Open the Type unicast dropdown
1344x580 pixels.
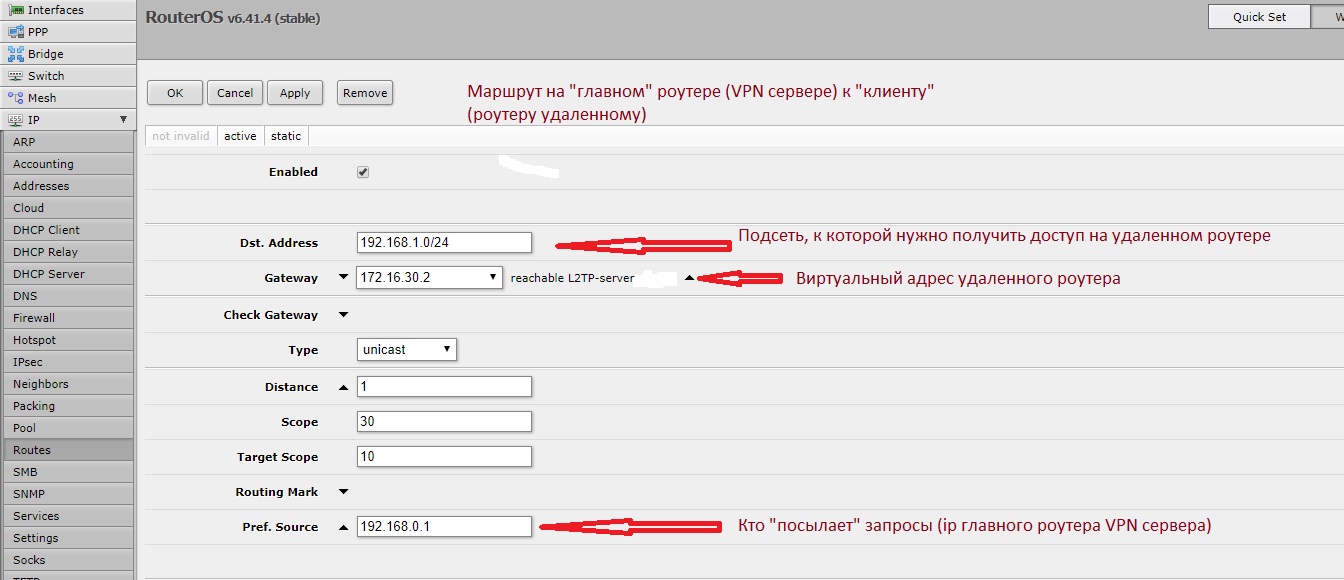tap(407, 350)
